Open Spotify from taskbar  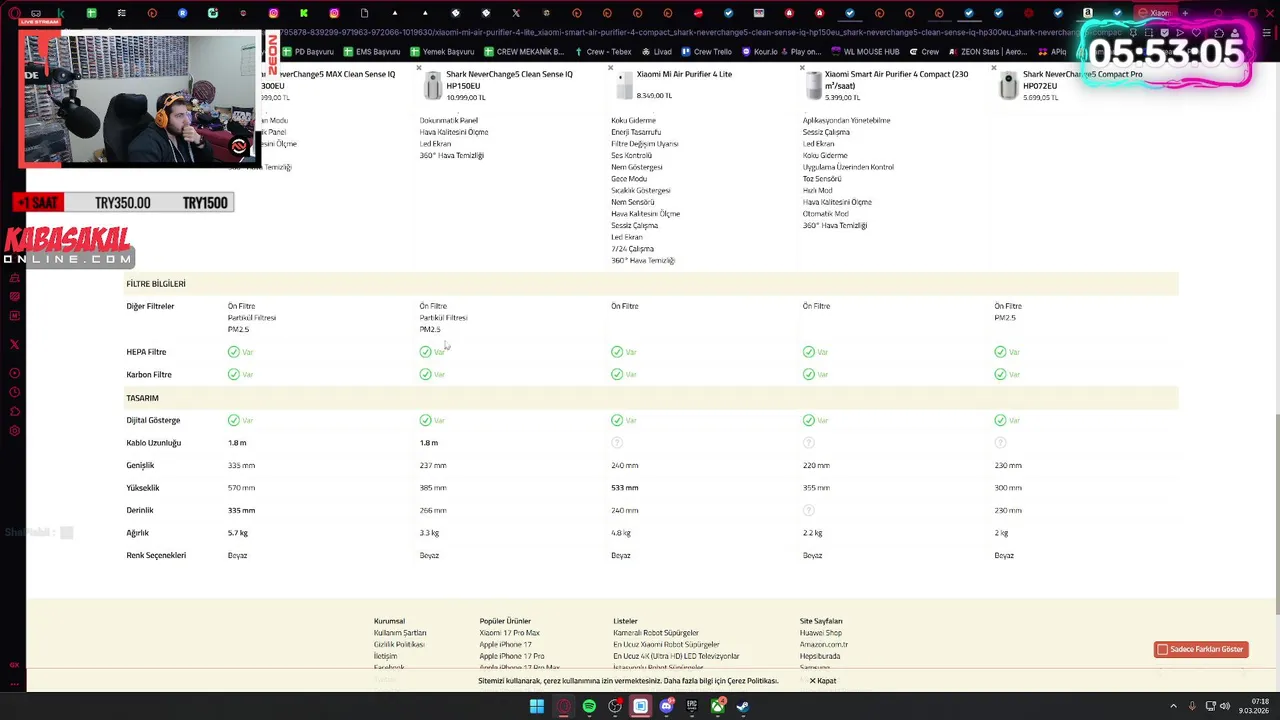(589, 706)
